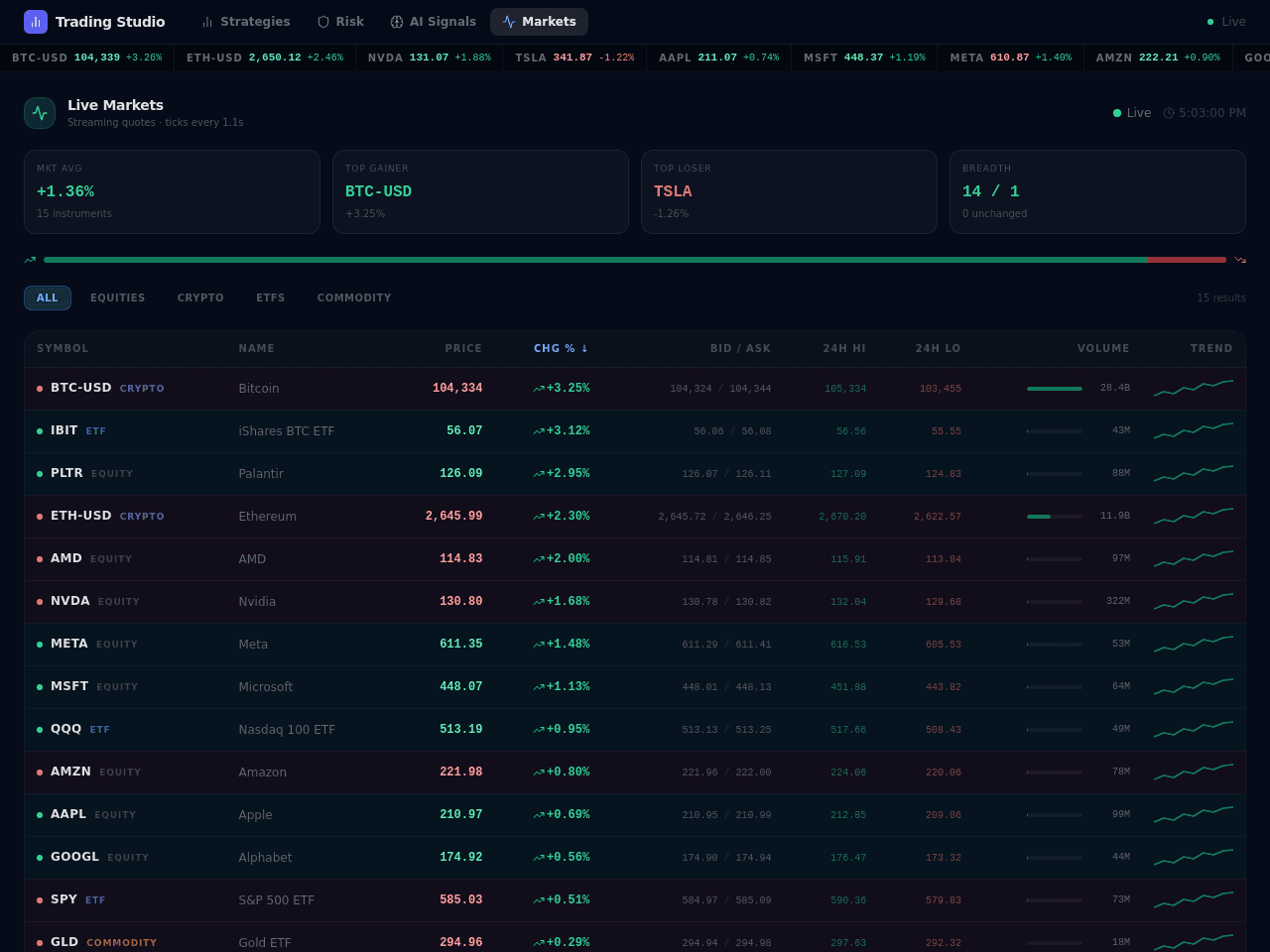Open the MKT AVG summary card
This screenshot has width=1270, height=952.
[x=172, y=191]
